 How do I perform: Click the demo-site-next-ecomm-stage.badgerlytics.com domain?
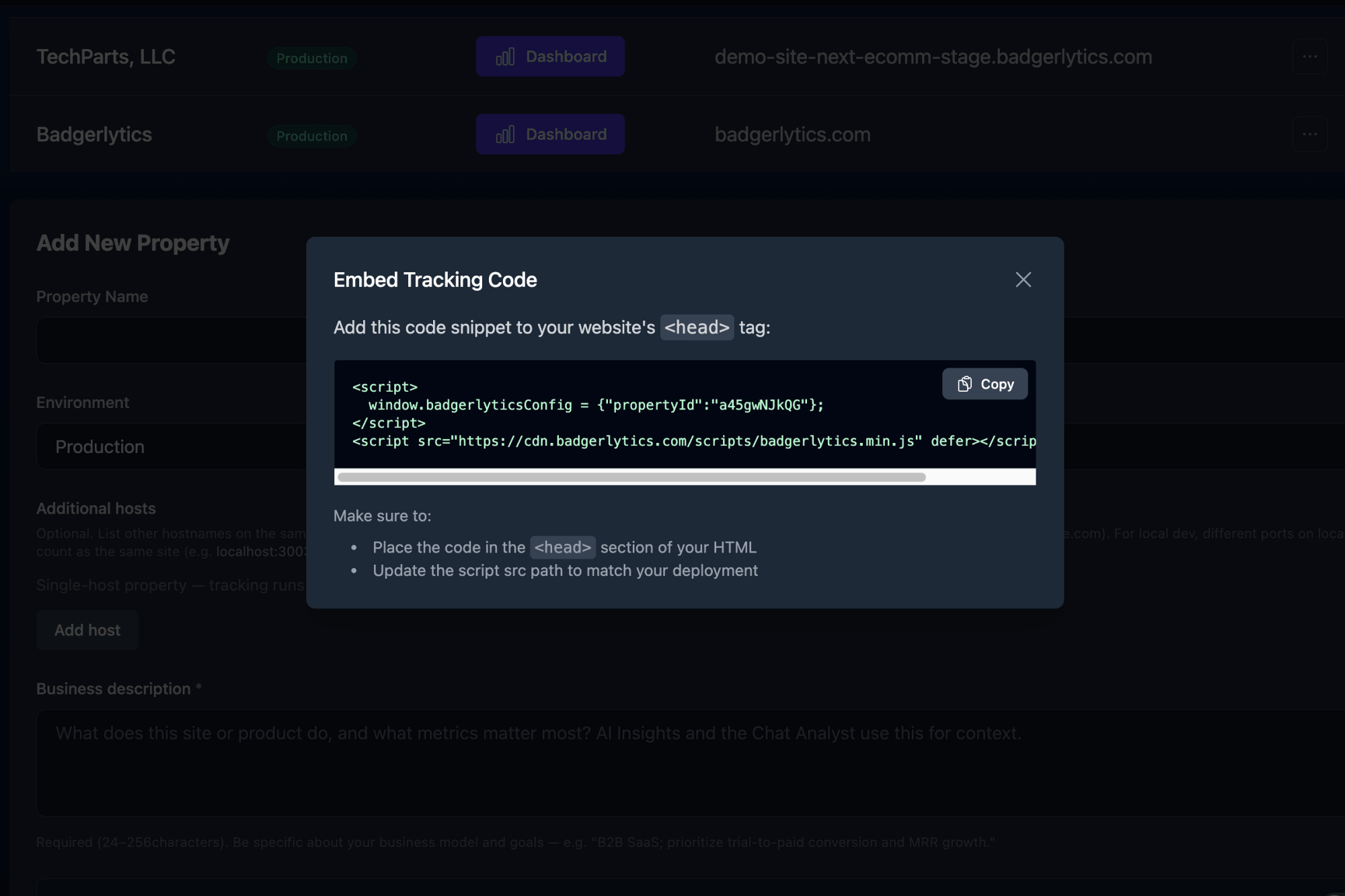pyautogui.click(x=933, y=56)
